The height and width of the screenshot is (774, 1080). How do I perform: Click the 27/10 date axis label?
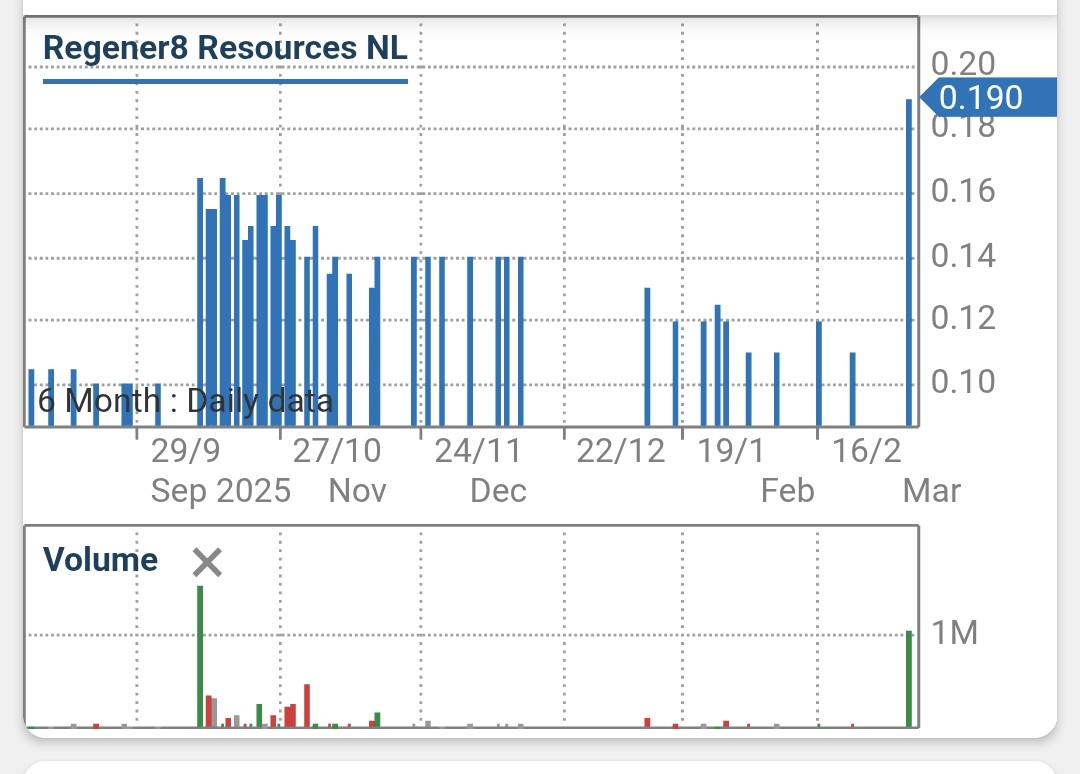pyautogui.click(x=337, y=451)
